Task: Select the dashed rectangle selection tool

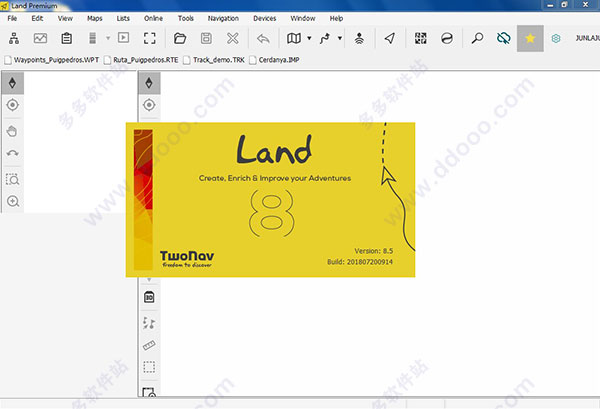Action: coord(149,367)
